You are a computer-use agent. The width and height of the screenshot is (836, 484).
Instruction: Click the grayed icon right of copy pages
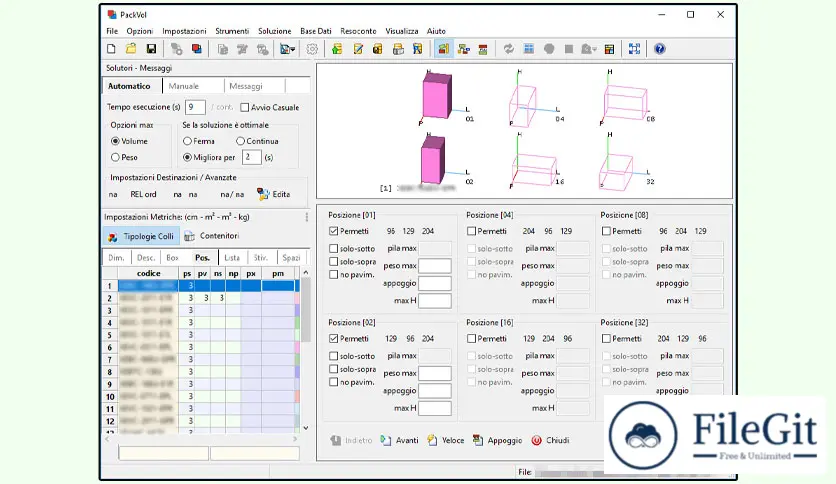(243, 49)
